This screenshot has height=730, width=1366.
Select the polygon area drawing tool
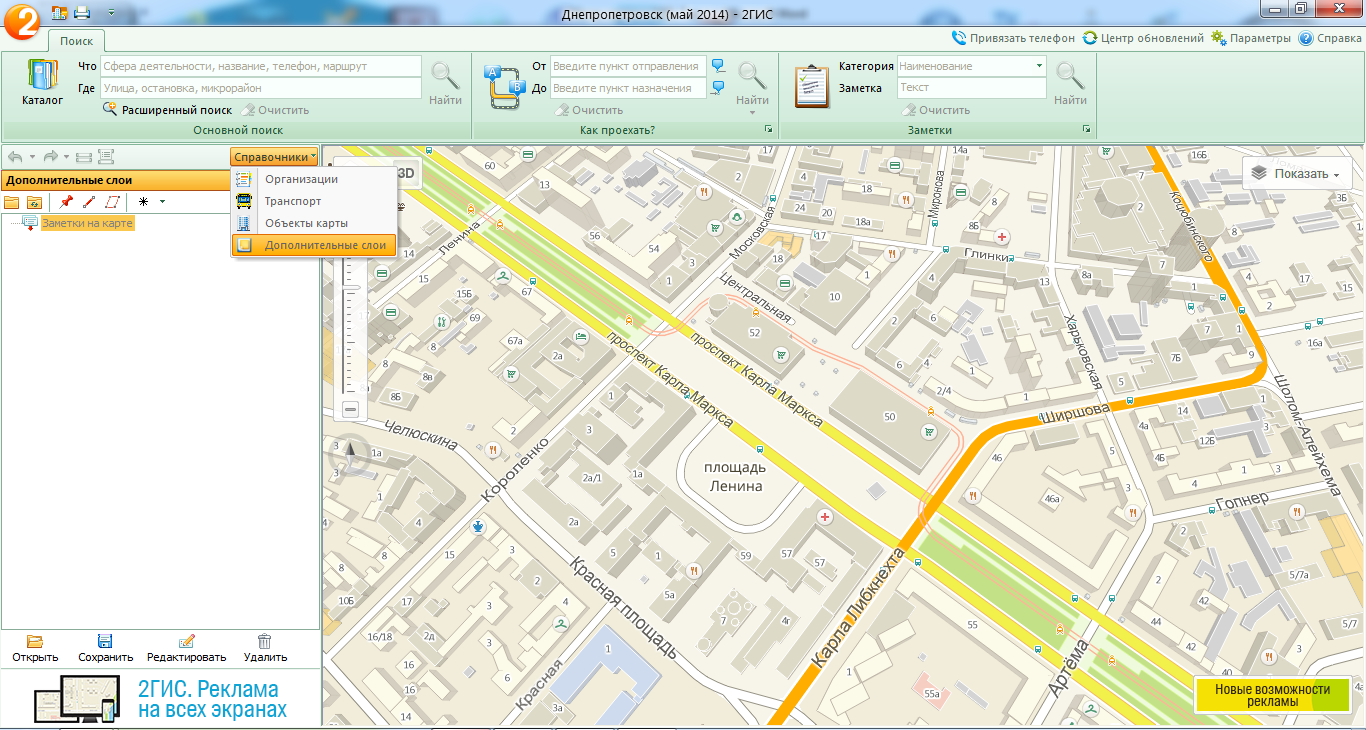click(112, 201)
